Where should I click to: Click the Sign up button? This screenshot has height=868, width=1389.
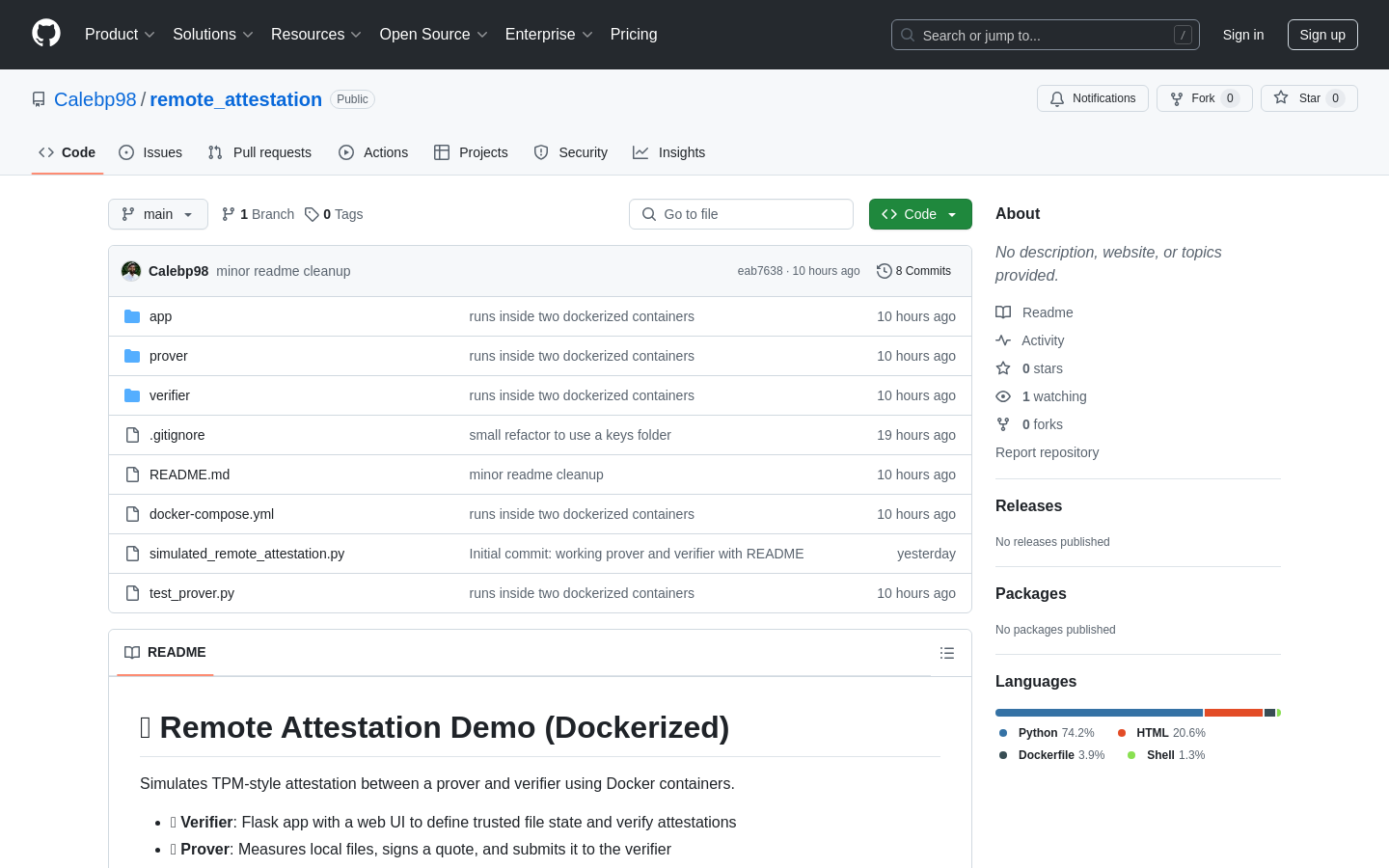point(1322,35)
